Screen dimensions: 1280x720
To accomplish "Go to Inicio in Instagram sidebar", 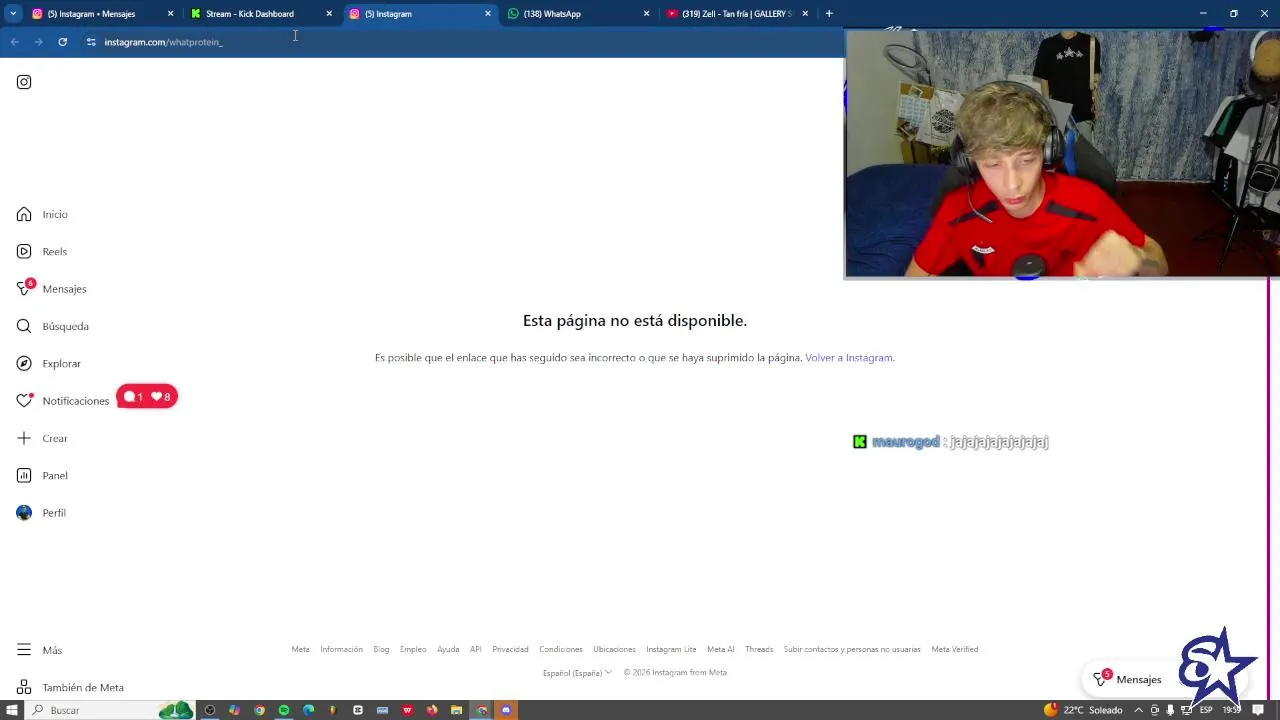I will (42, 214).
